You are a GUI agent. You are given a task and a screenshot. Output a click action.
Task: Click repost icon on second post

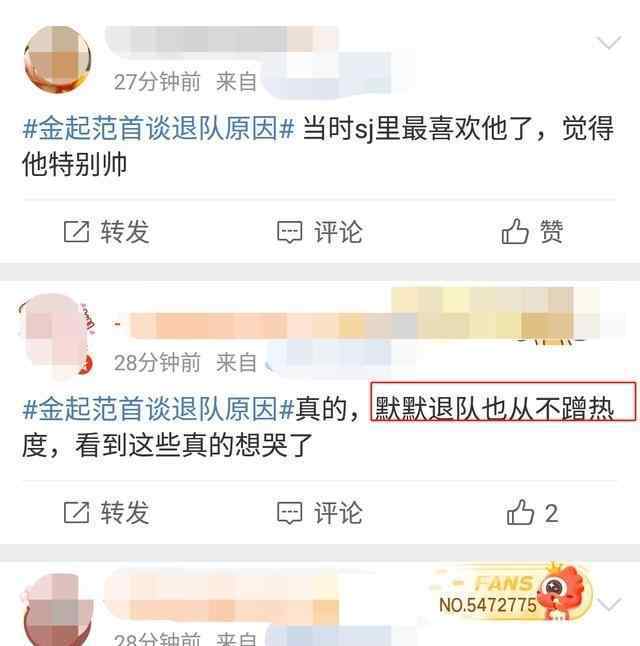pos(76,513)
